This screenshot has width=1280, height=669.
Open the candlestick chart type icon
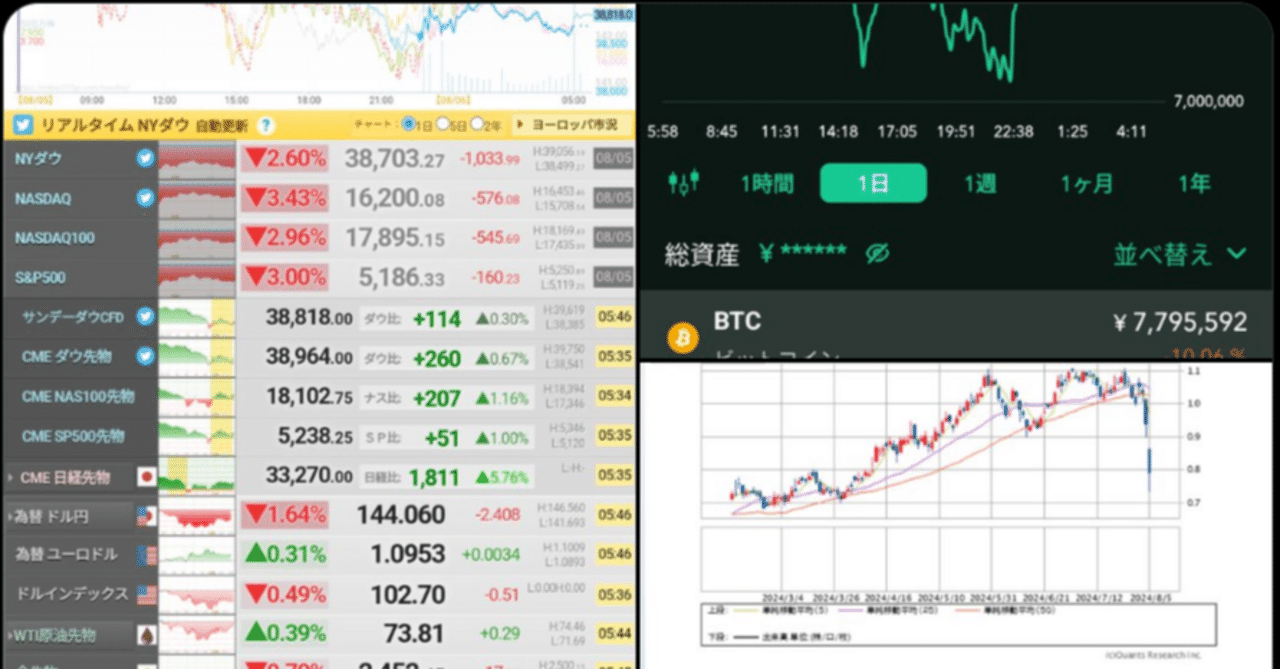coord(683,183)
